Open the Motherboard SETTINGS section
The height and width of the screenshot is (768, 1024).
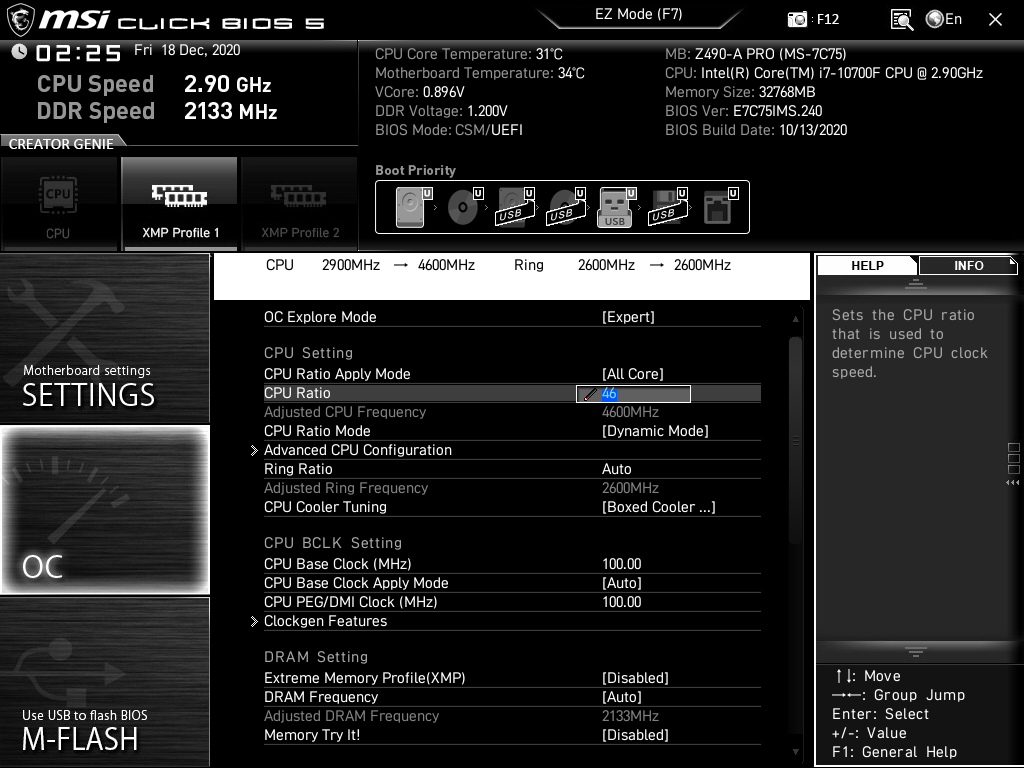(x=104, y=338)
